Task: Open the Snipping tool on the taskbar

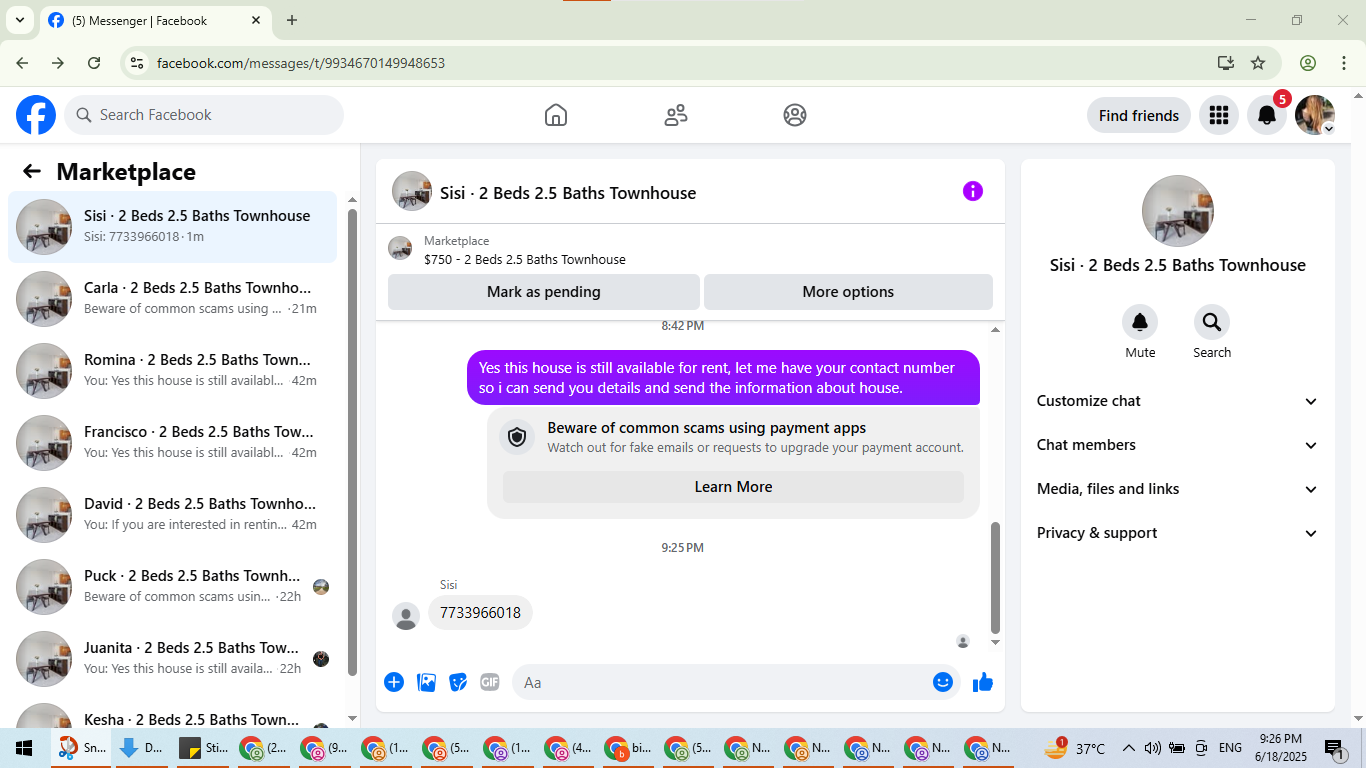Action: click(x=82, y=748)
